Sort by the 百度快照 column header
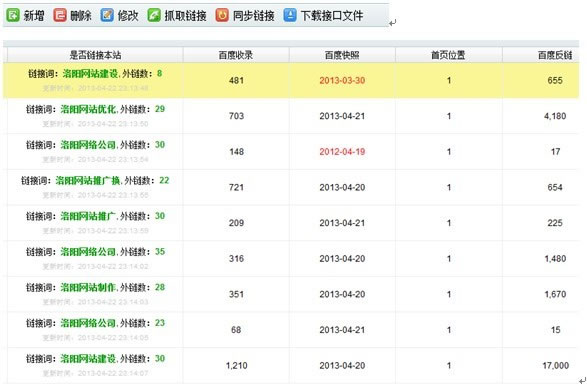 tap(342, 55)
